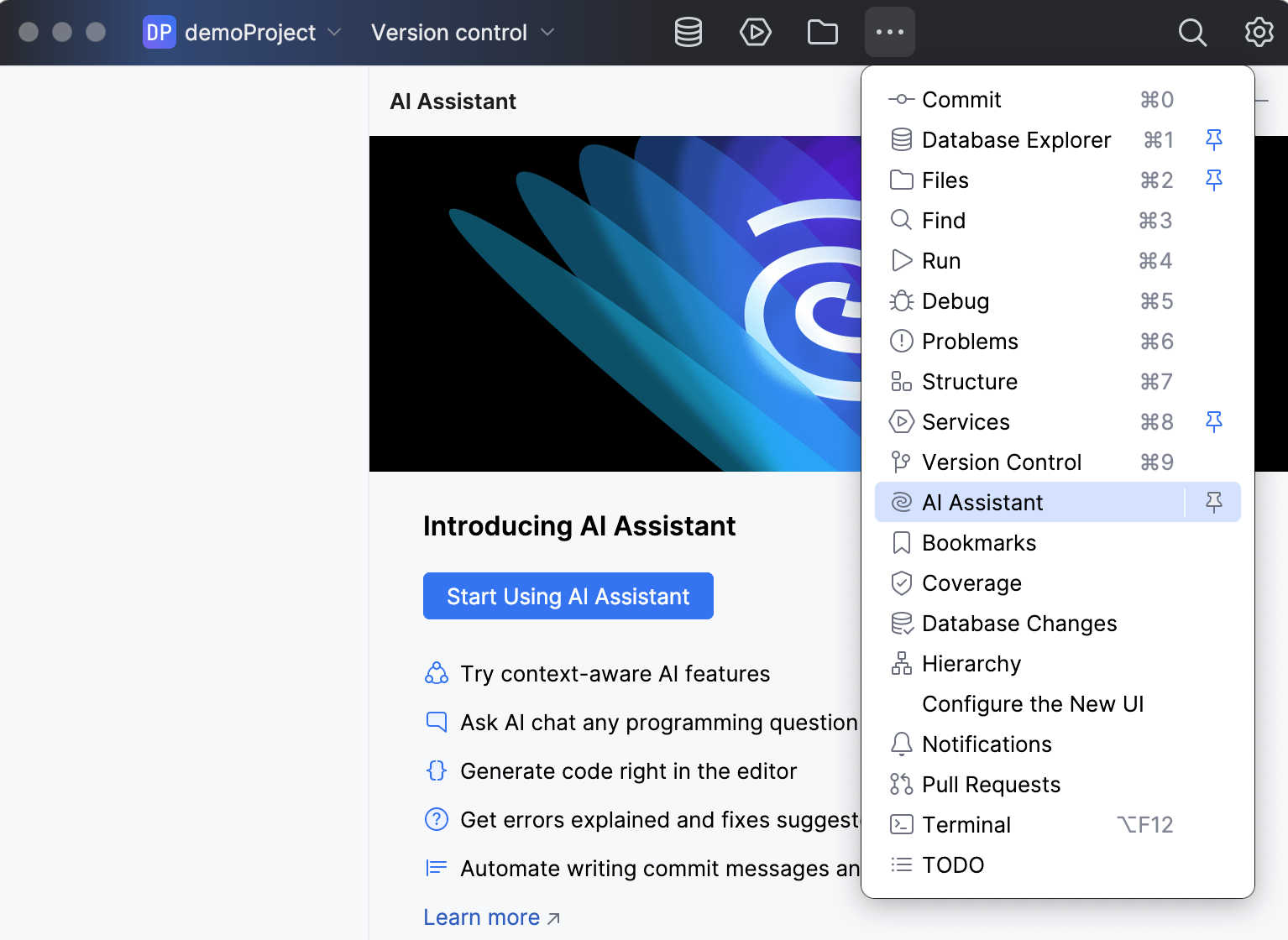1288x940 pixels.
Task: Click Start Using AI Assistant button
Action: [568, 596]
